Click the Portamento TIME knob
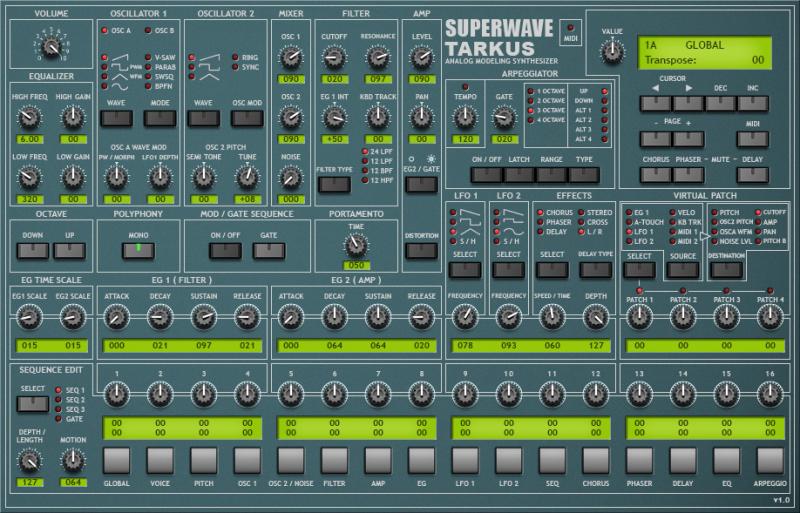 (x=356, y=245)
